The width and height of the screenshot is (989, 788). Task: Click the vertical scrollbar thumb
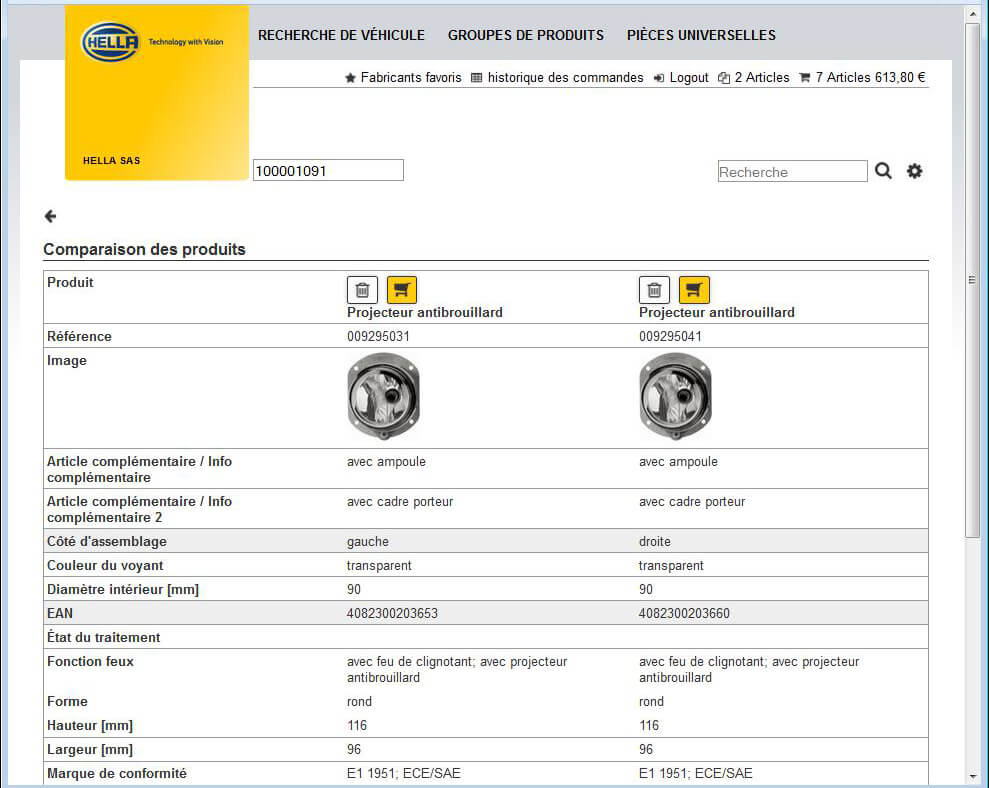(x=972, y=279)
